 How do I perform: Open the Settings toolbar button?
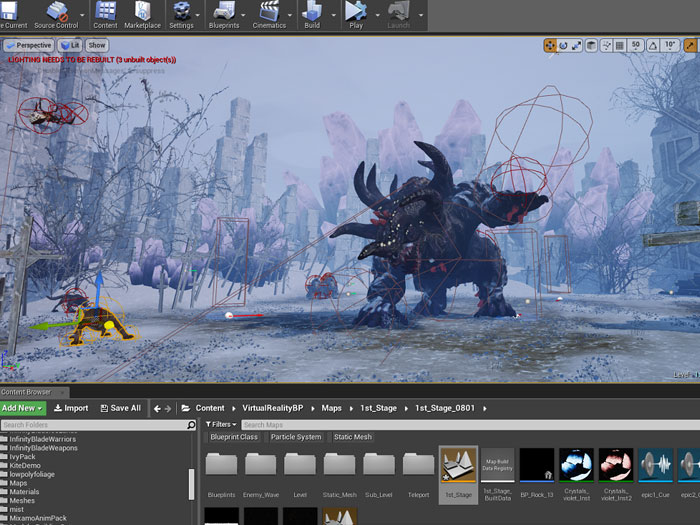click(181, 15)
